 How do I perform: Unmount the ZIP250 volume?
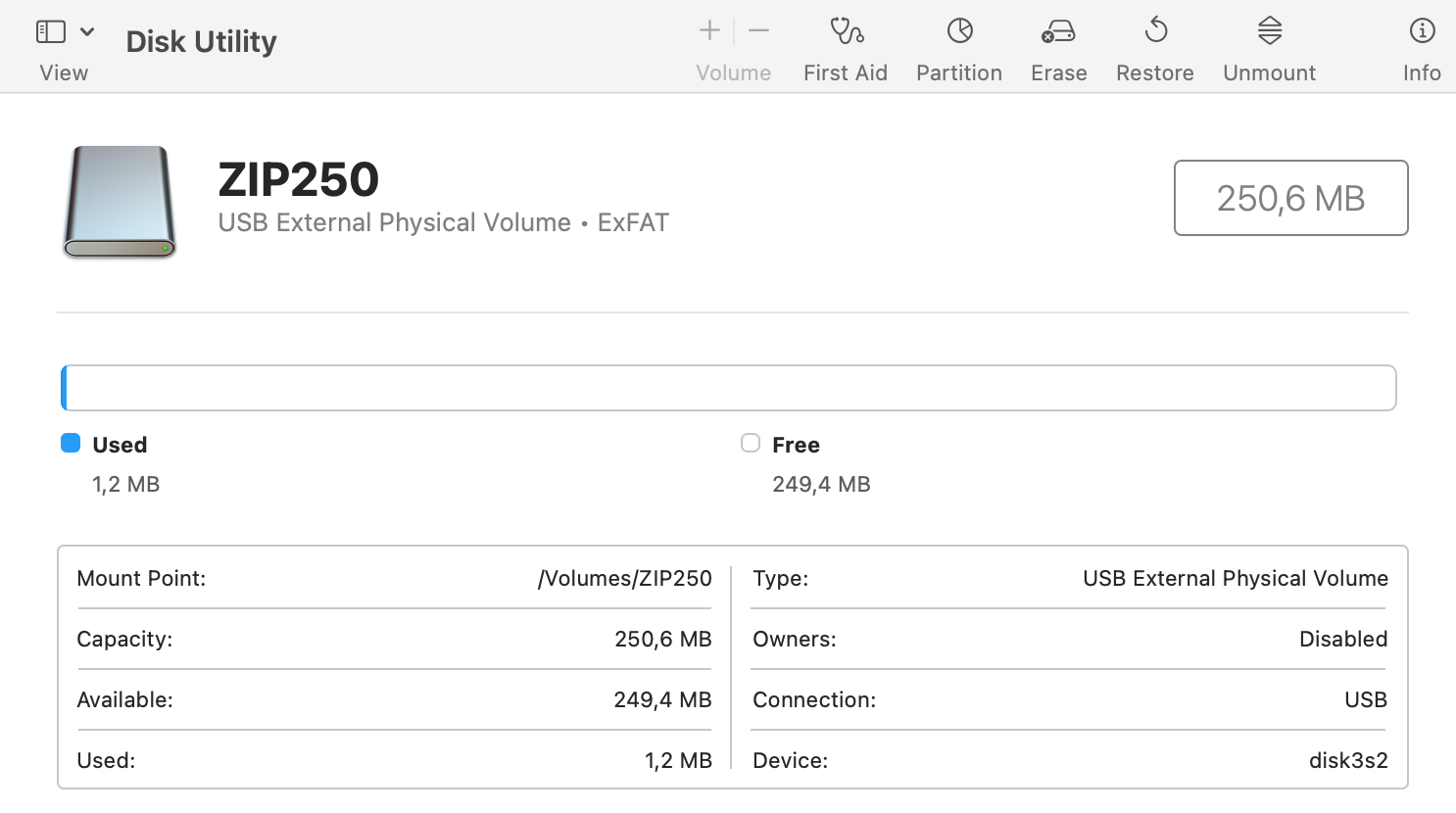coord(1269,31)
